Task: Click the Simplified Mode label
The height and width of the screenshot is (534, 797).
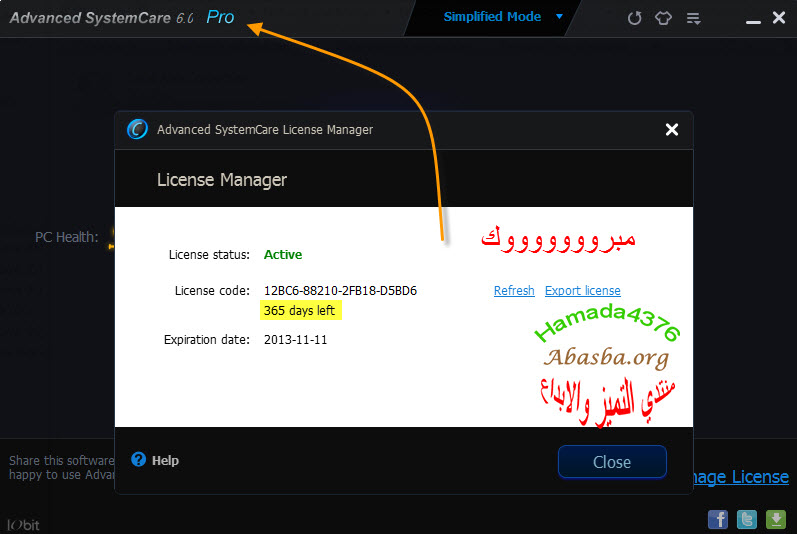Action: 492,17
